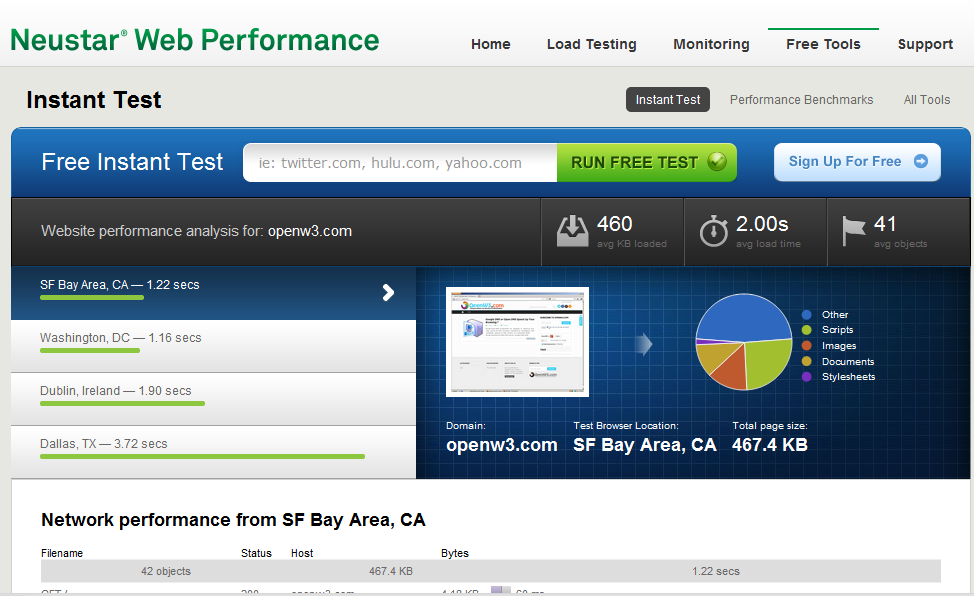Select the Dublin, Ireland location row
Image resolution: width=974 pixels, height=596 pixels.
pos(213,399)
